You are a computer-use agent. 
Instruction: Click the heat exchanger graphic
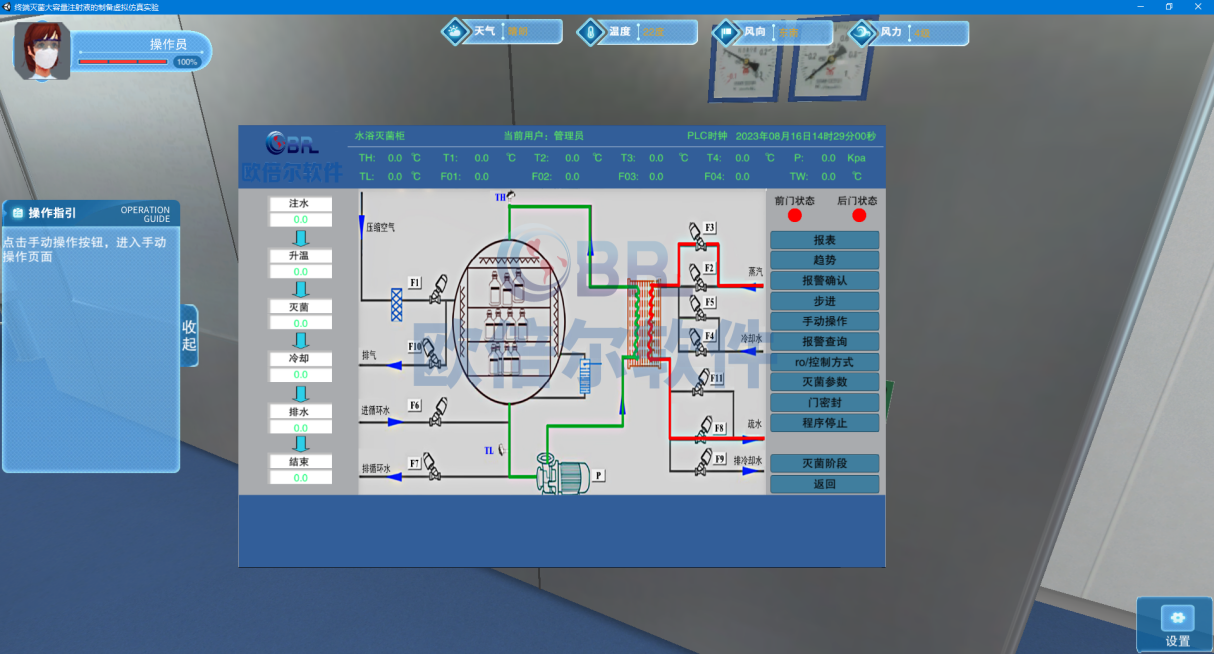point(644,323)
